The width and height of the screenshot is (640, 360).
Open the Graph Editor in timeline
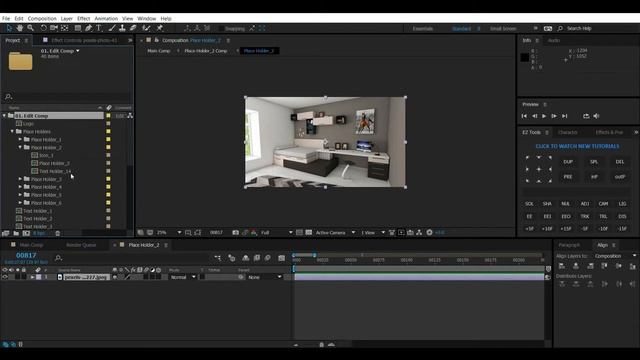tap(282, 258)
